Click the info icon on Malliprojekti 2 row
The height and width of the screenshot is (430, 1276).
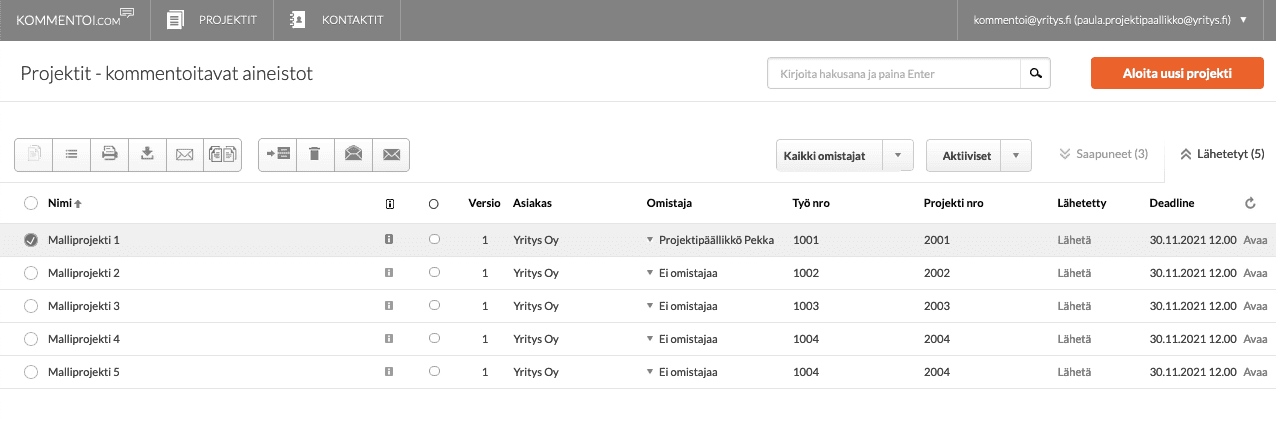coord(389,273)
